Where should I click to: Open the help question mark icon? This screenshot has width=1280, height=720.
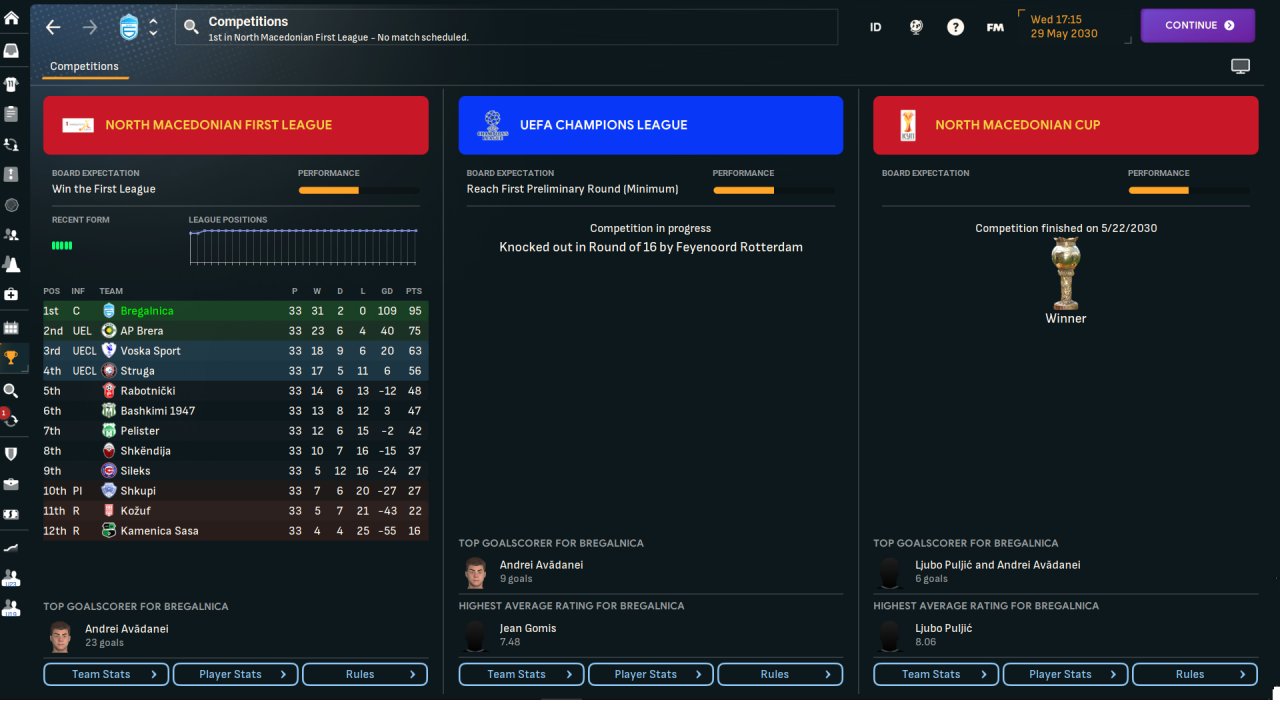[955, 28]
